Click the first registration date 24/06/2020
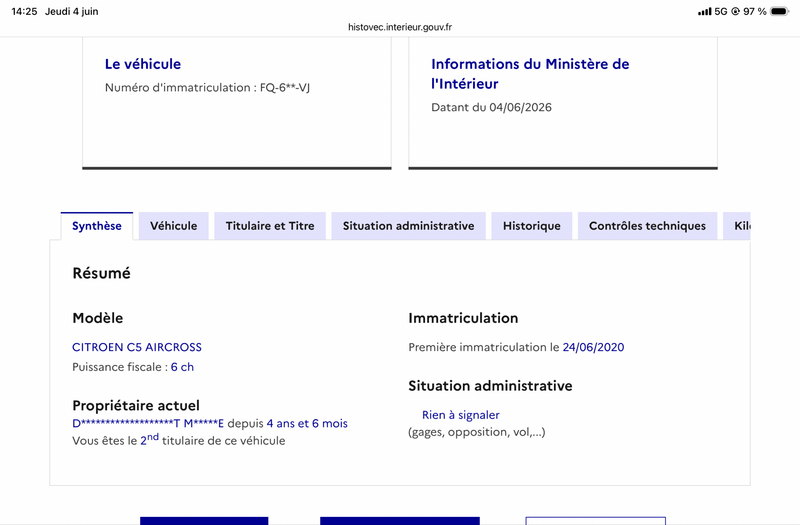The height and width of the screenshot is (525, 800). point(593,347)
